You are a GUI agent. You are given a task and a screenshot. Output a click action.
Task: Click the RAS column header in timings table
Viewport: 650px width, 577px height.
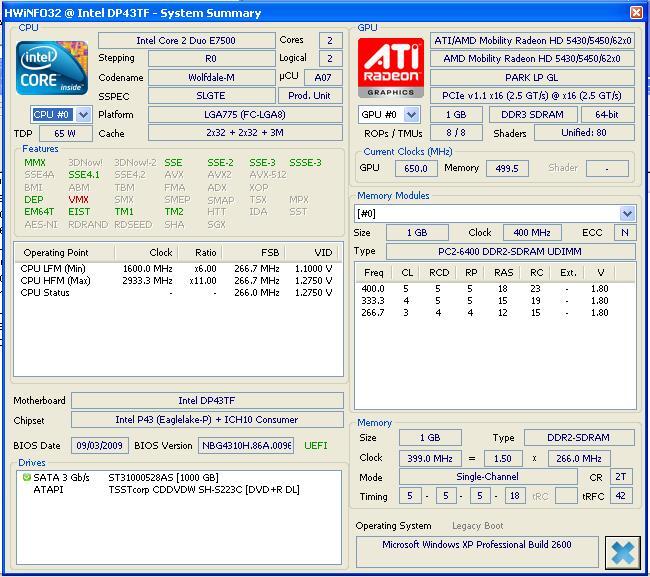(x=503, y=273)
